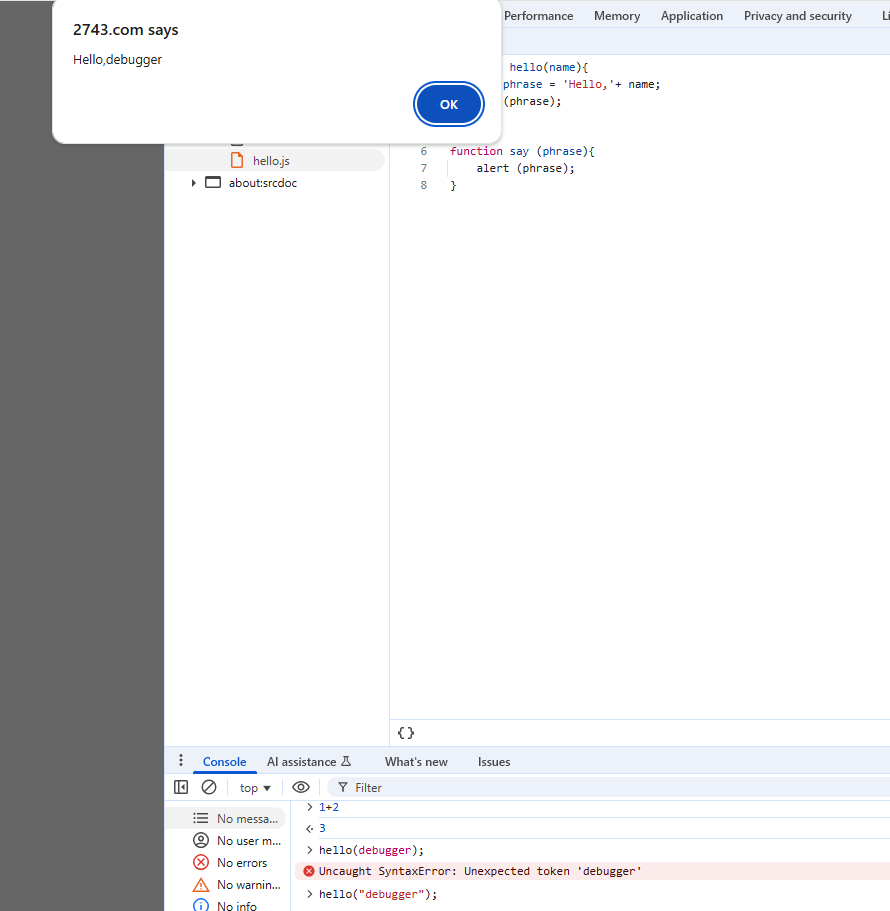Pretty print the source with braces icon

tap(405, 733)
